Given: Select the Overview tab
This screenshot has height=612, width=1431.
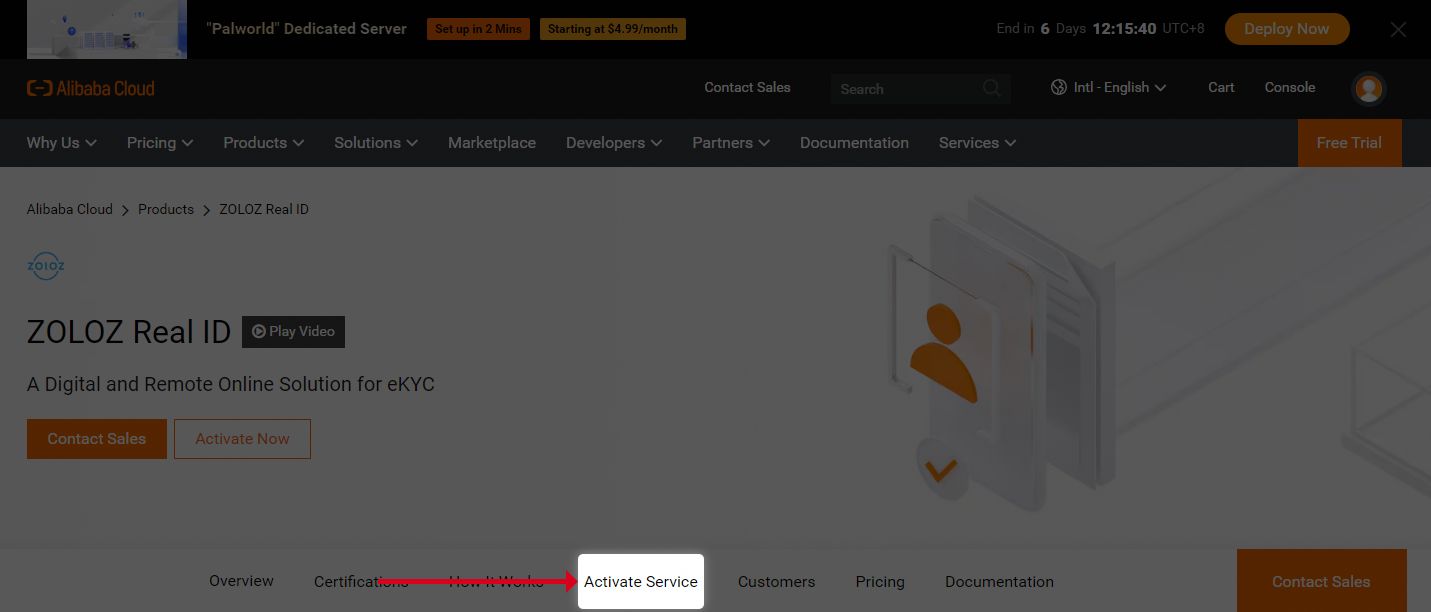Looking at the screenshot, I should (241, 581).
